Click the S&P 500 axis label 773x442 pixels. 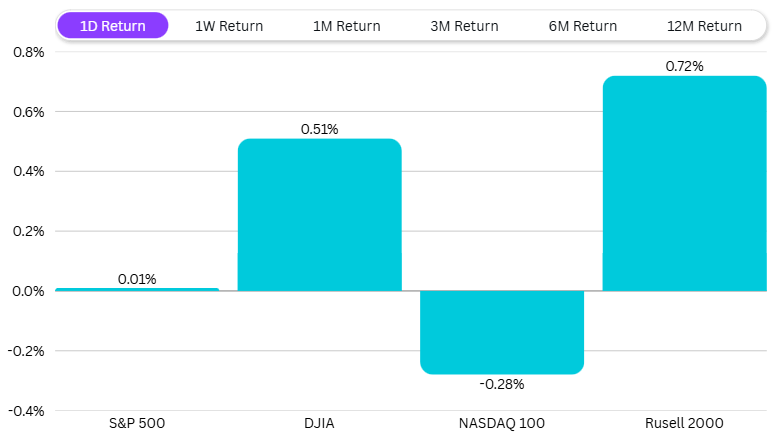point(137,424)
